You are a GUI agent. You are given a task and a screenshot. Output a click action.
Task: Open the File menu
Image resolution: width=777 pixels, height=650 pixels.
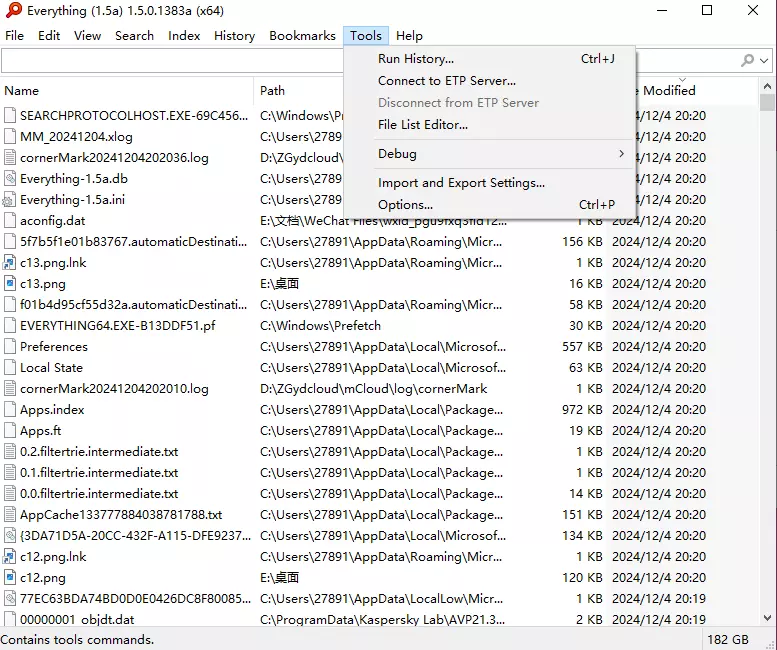(14, 36)
